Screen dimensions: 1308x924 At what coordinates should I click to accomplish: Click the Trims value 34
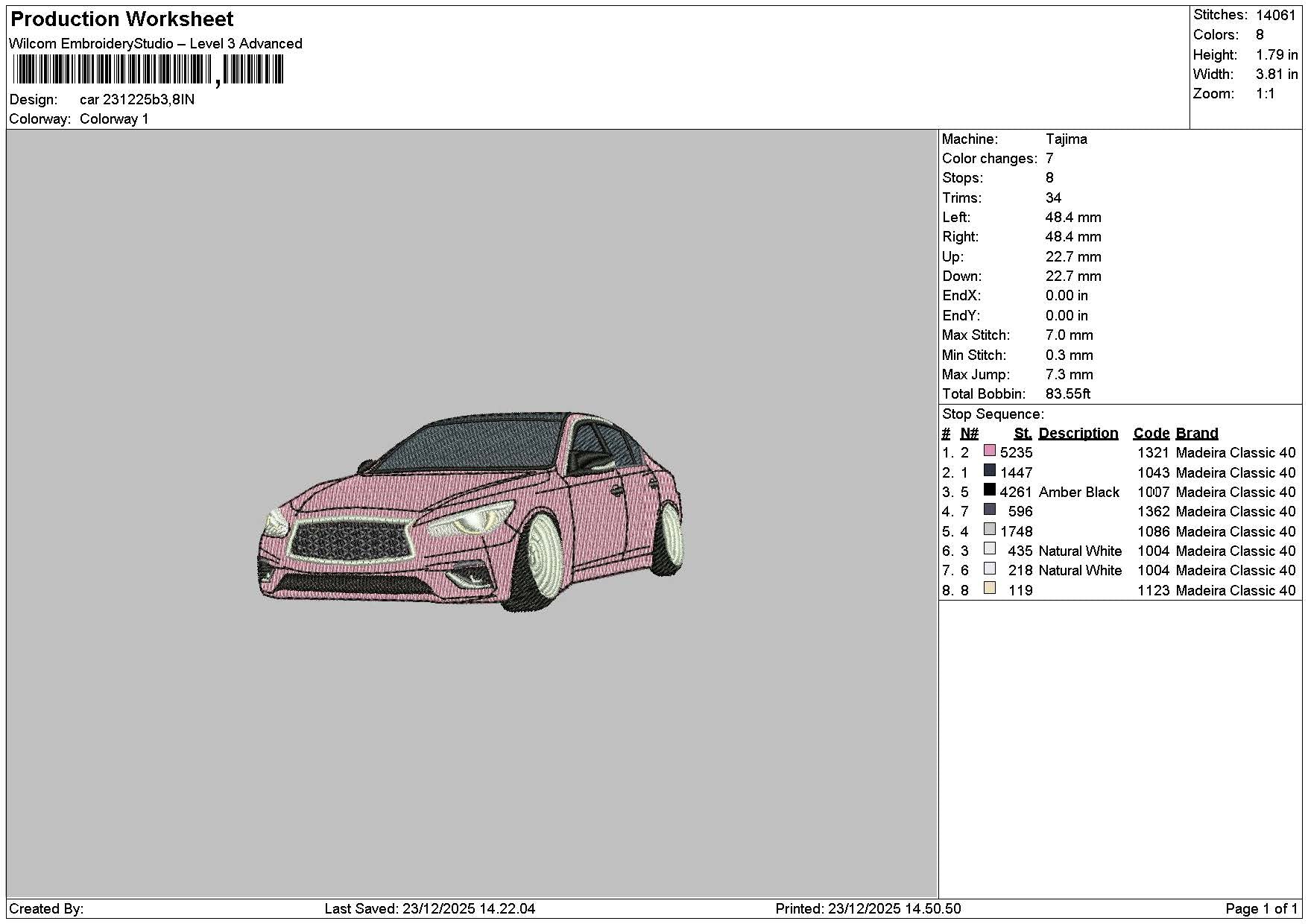click(1053, 198)
